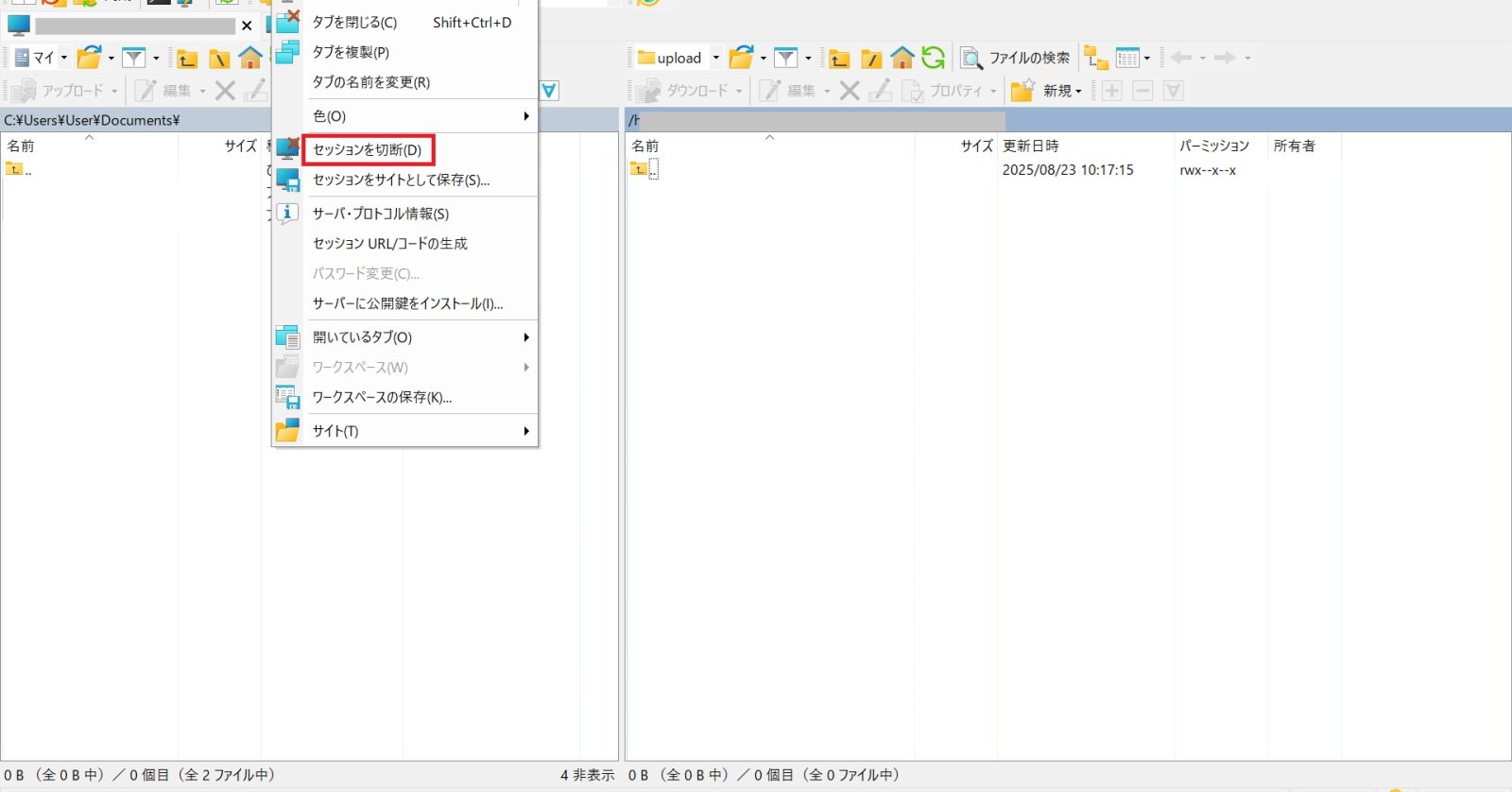The width and height of the screenshot is (1512, 792).
Task: Click the local rename pencil icon
Action: [x=256, y=91]
